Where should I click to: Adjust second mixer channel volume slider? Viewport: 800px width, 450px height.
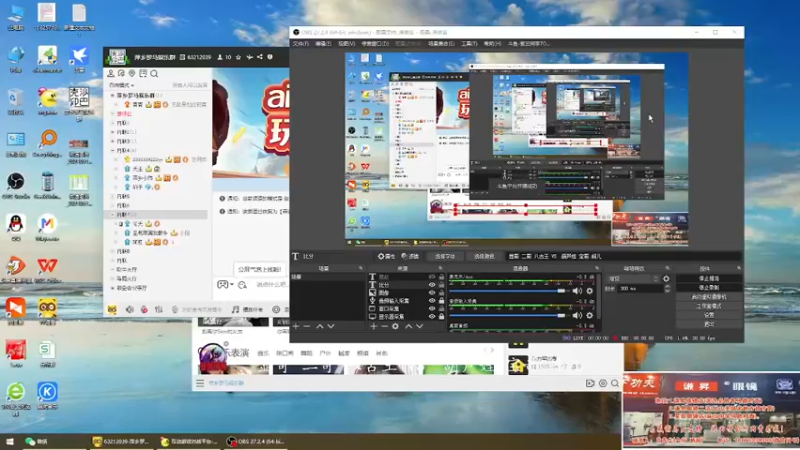(508, 315)
